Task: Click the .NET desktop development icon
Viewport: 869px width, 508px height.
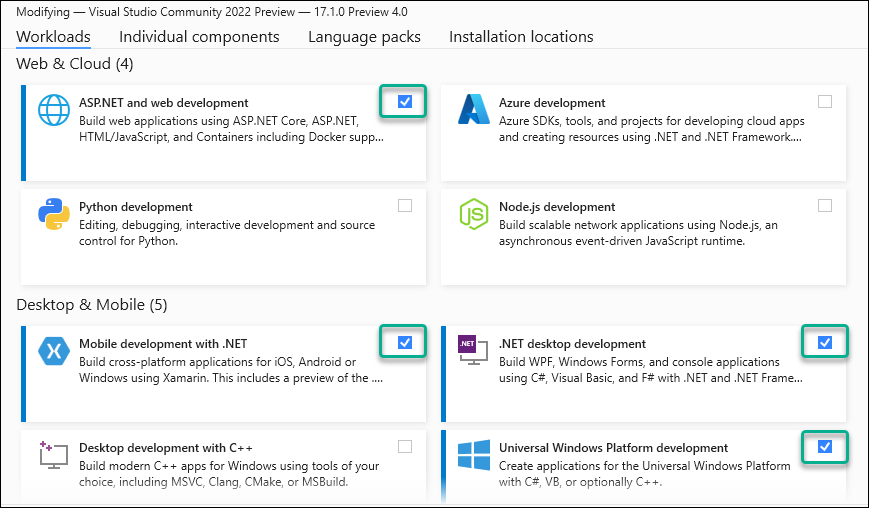Action: pyautogui.click(x=473, y=348)
